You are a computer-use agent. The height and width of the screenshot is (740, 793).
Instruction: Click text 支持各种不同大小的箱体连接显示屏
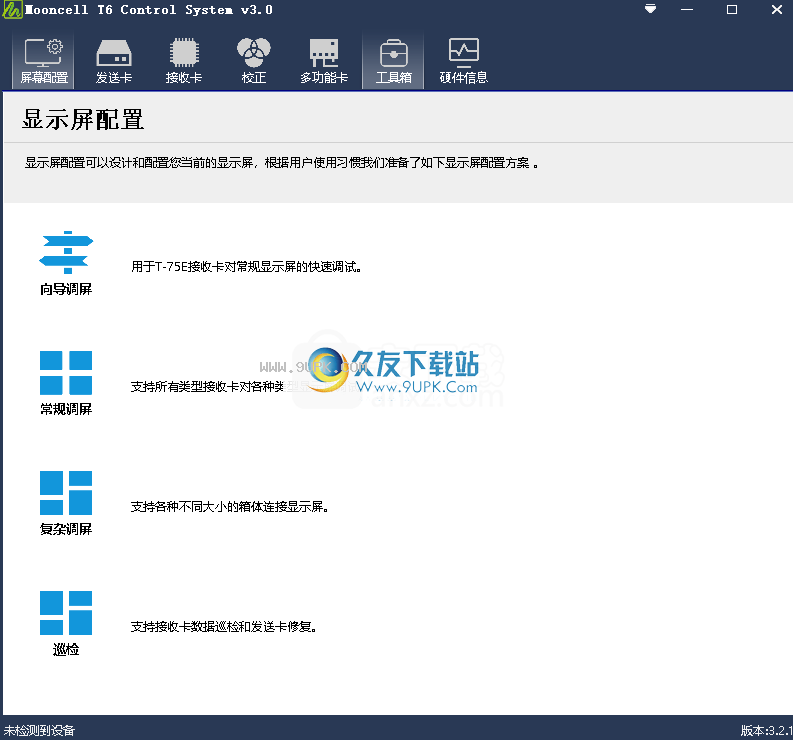tap(230, 507)
